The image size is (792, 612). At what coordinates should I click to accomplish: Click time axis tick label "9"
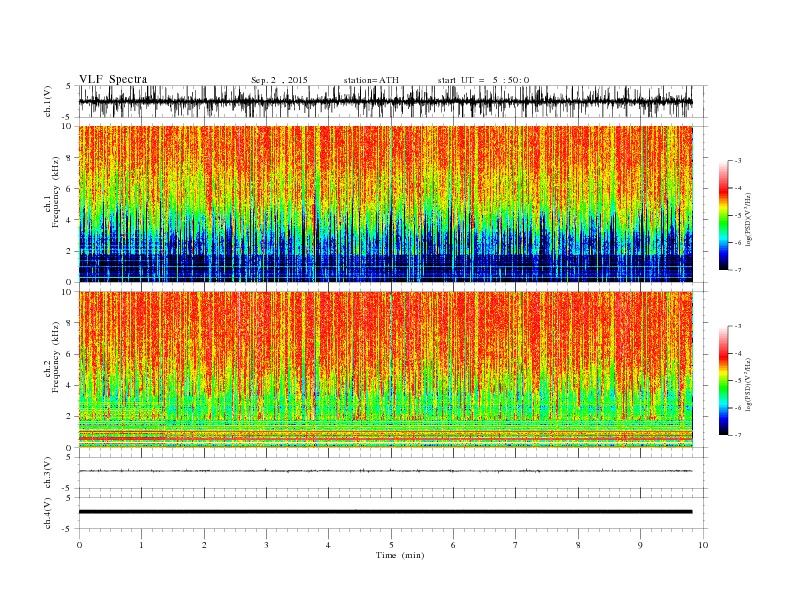coord(640,545)
